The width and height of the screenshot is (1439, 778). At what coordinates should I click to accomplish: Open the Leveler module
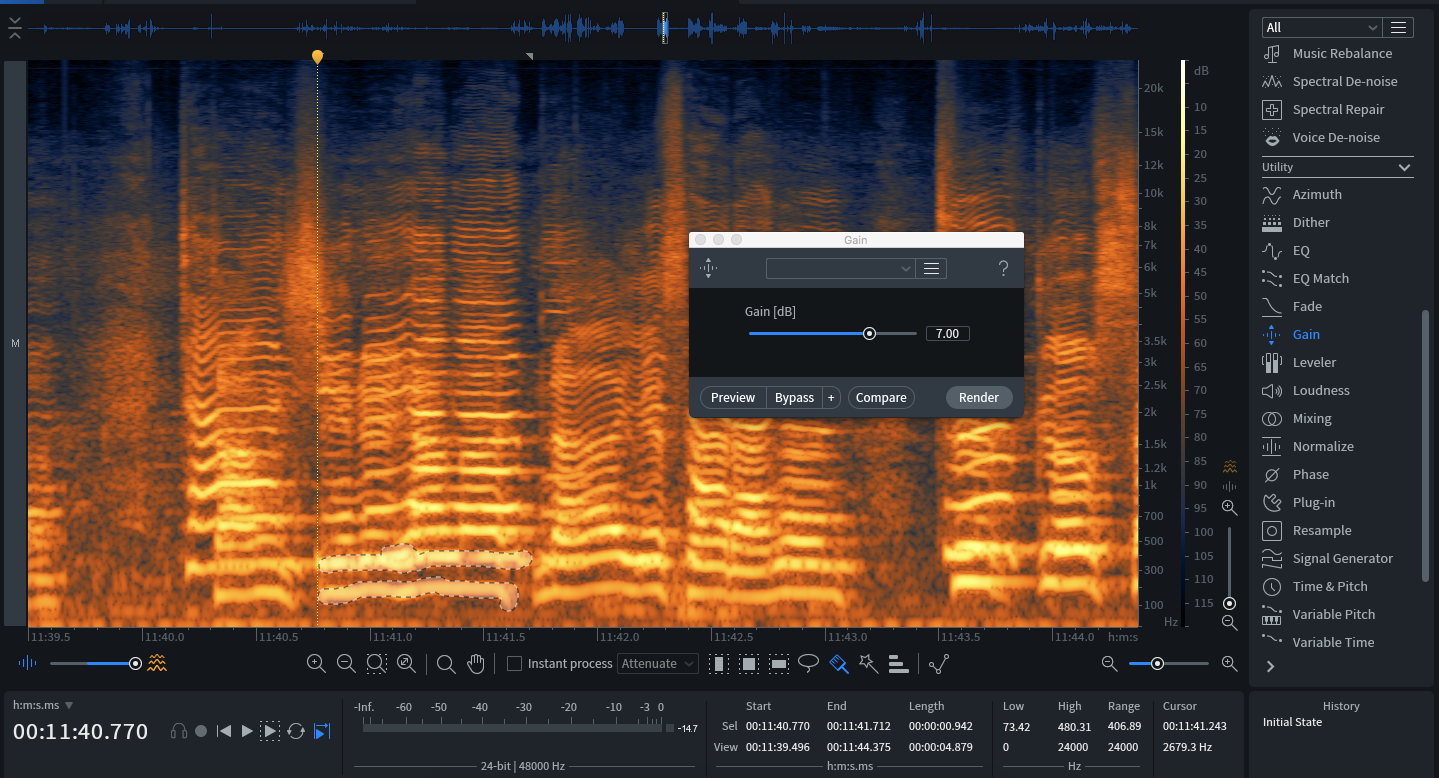[x=1314, y=362]
